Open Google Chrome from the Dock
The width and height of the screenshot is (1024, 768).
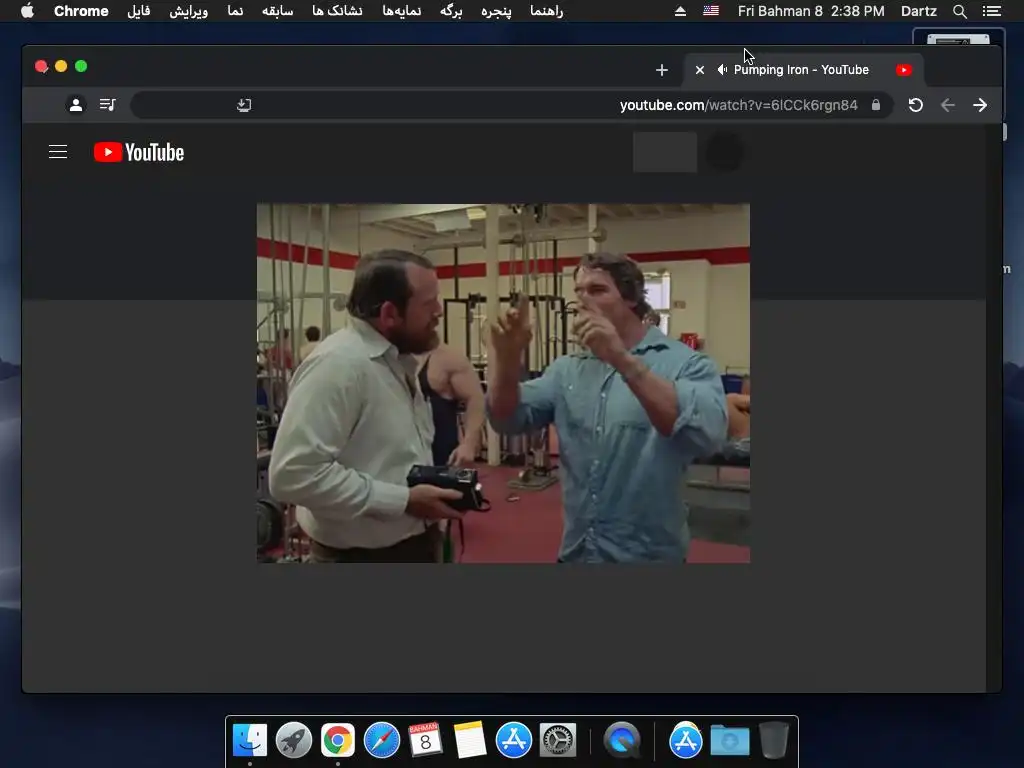point(338,741)
